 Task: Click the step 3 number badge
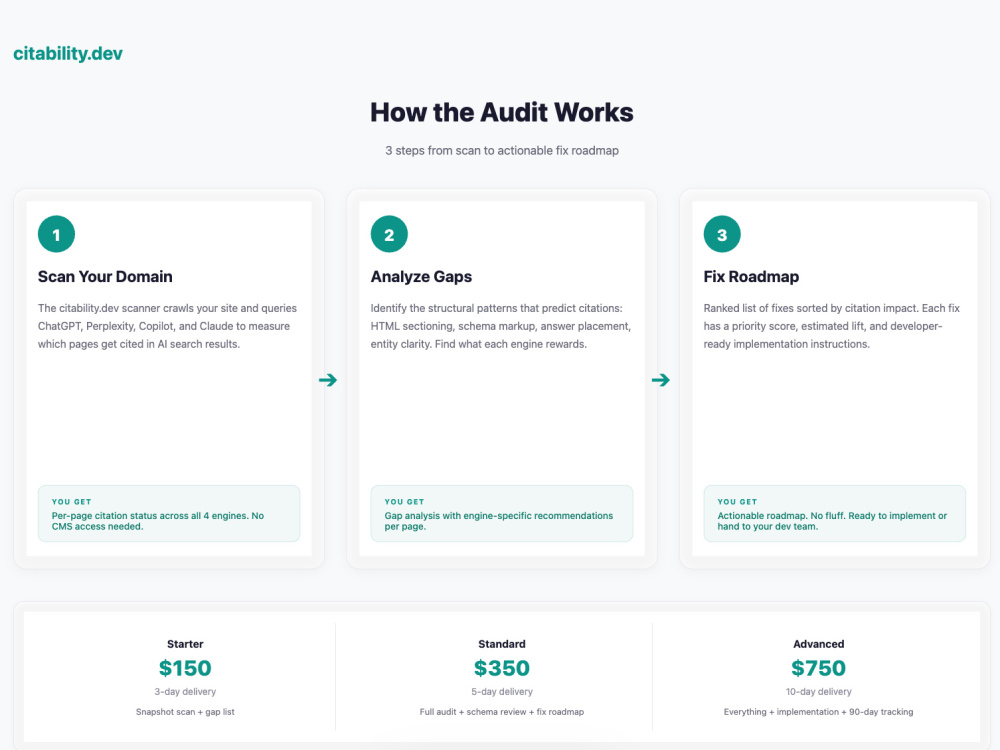point(722,234)
